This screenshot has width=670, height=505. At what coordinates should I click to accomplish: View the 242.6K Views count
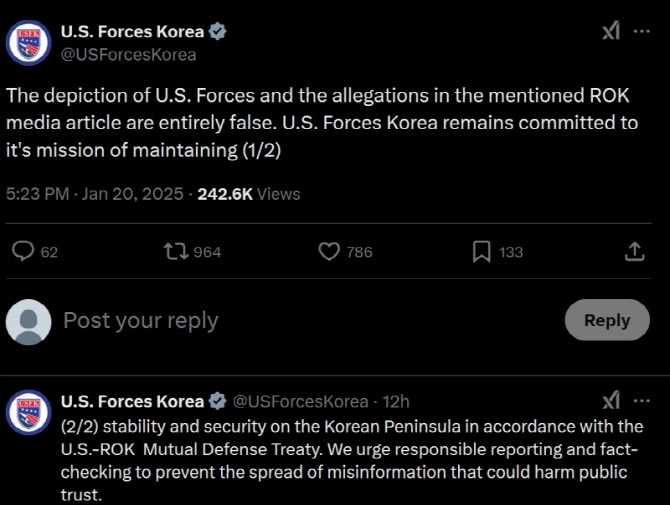(x=249, y=194)
